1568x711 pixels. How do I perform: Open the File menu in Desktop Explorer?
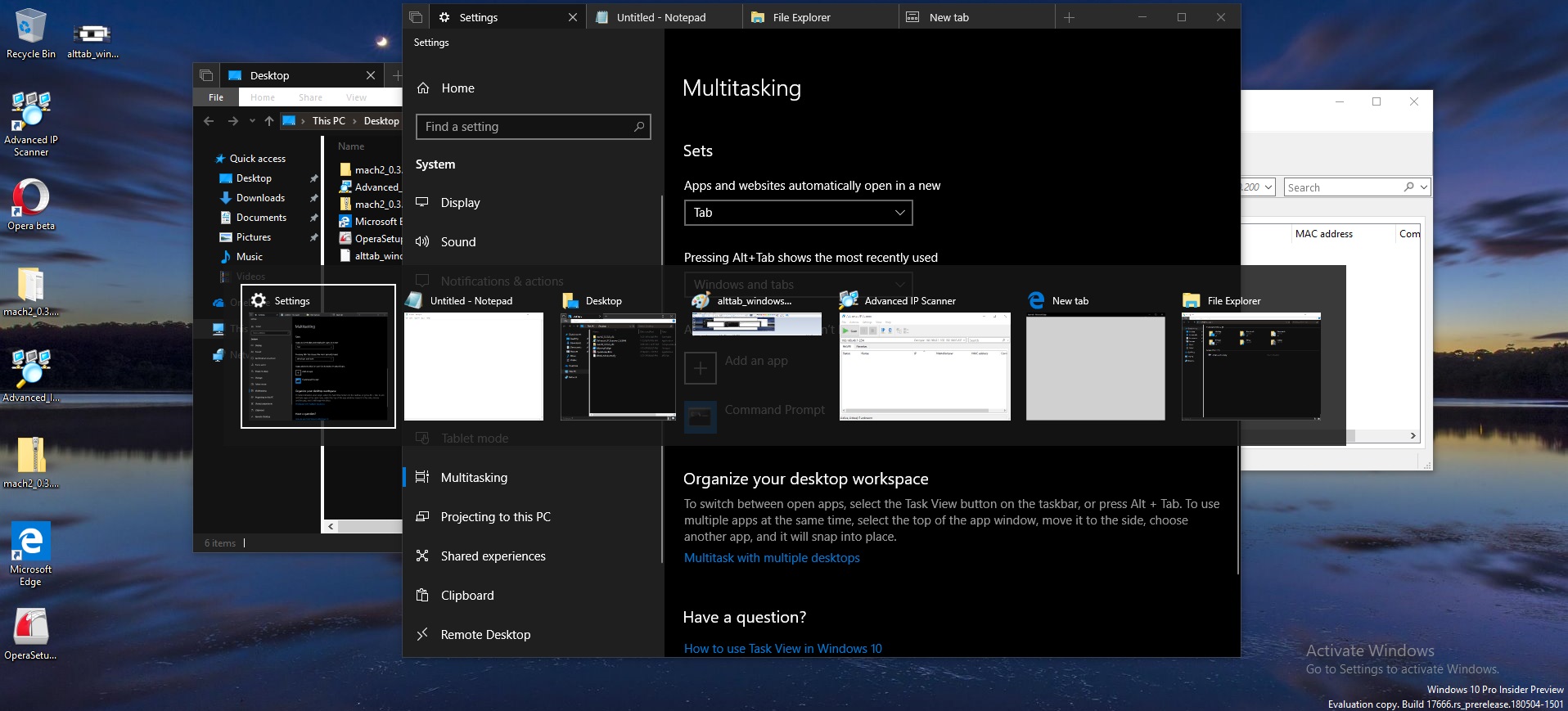pyautogui.click(x=216, y=97)
